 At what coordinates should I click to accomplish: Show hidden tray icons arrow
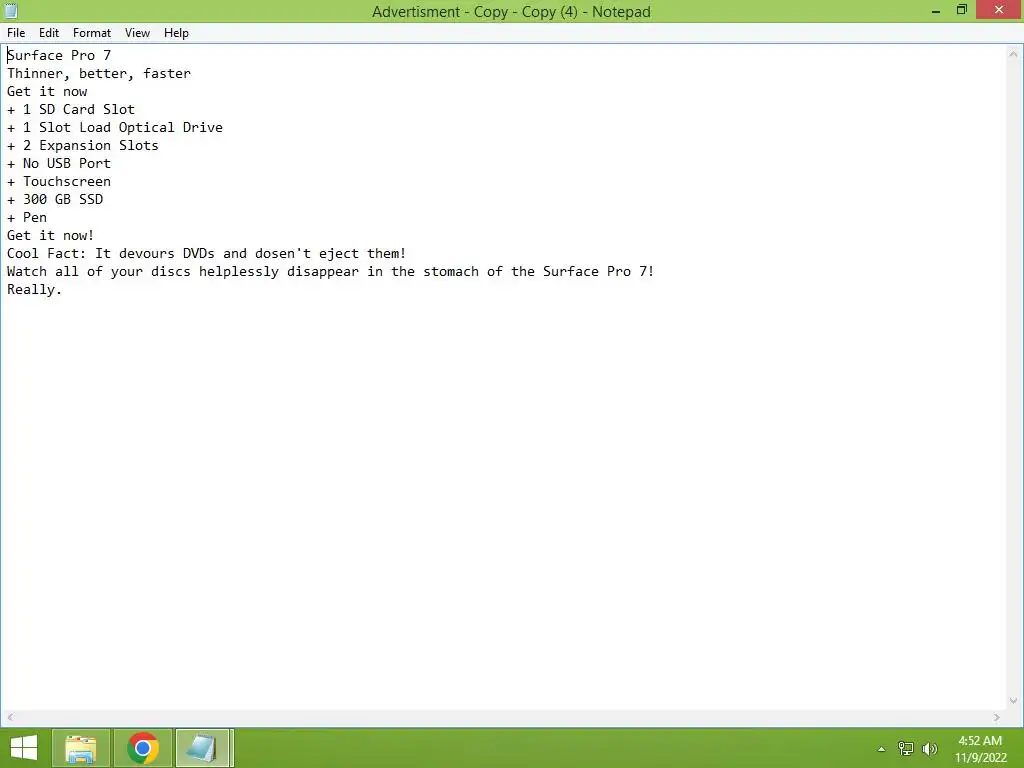click(x=881, y=749)
